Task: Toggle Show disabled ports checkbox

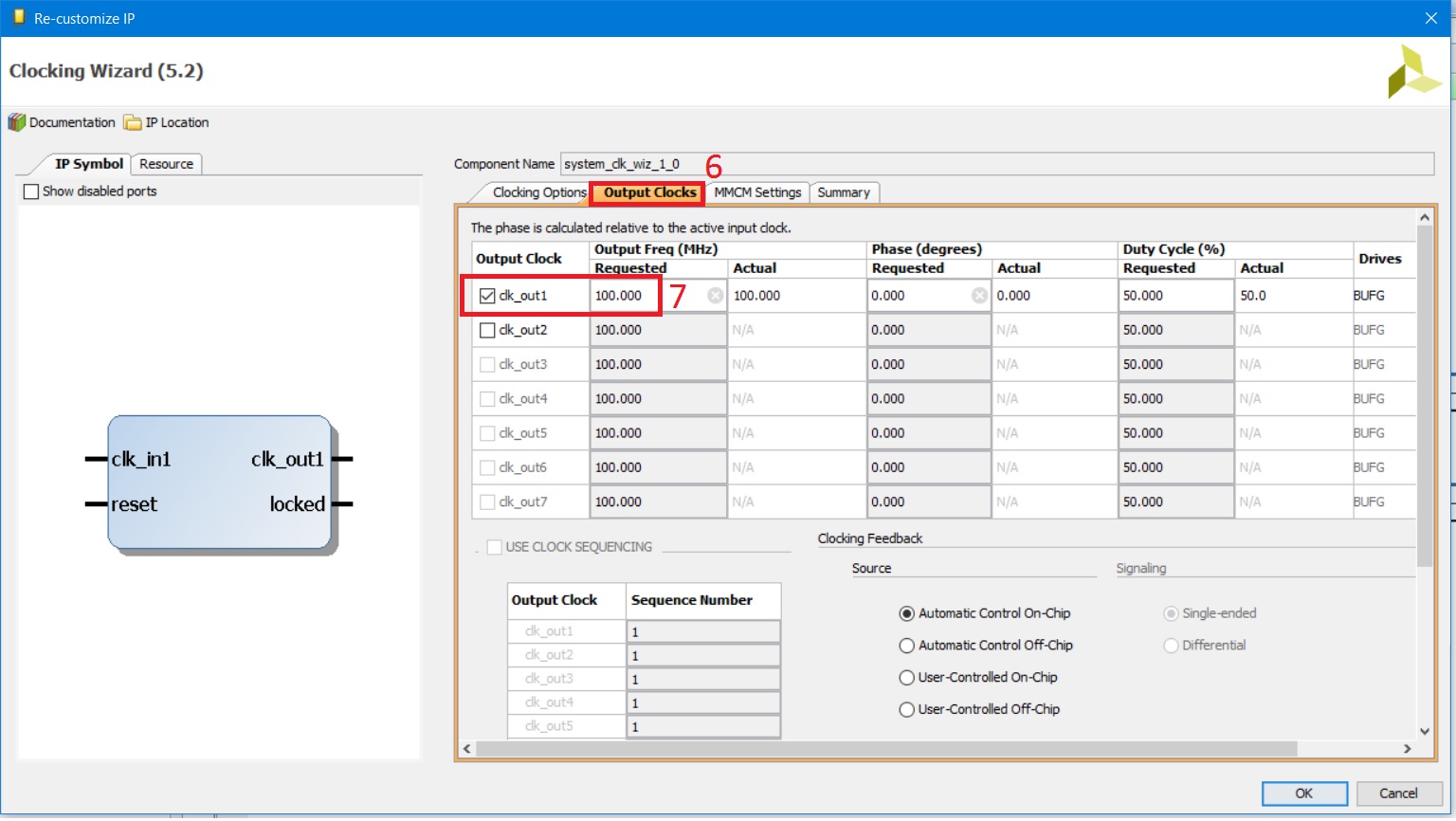Action: pyautogui.click(x=31, y=192)
